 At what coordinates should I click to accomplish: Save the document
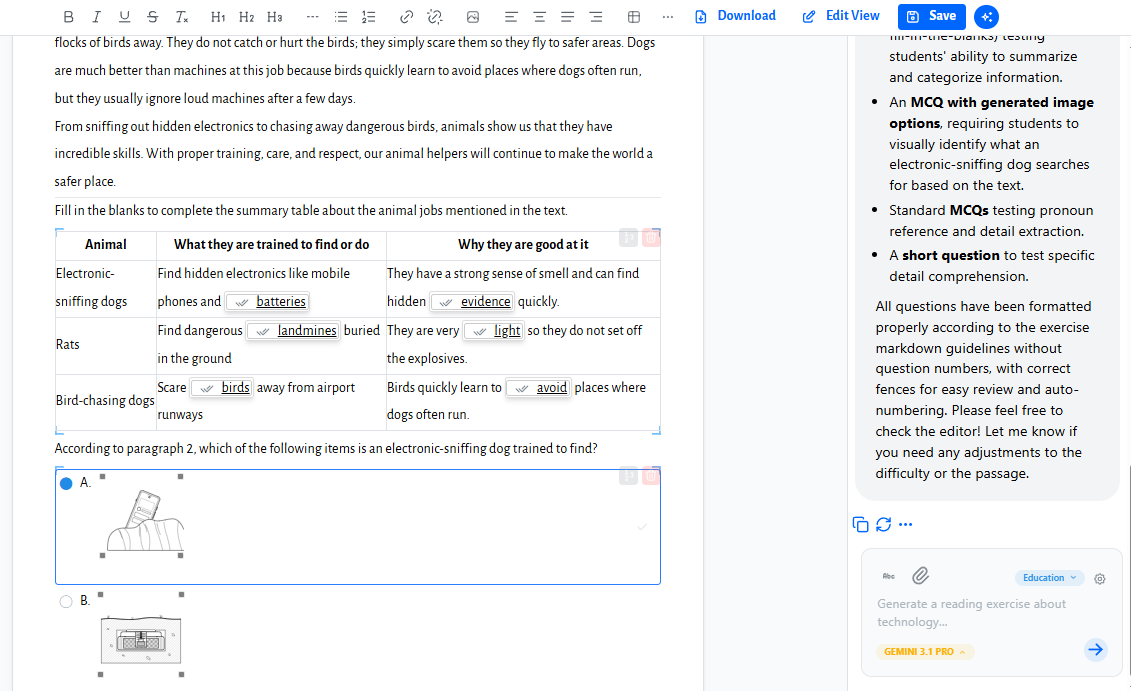pyautogui.click(x=932, y=16)
